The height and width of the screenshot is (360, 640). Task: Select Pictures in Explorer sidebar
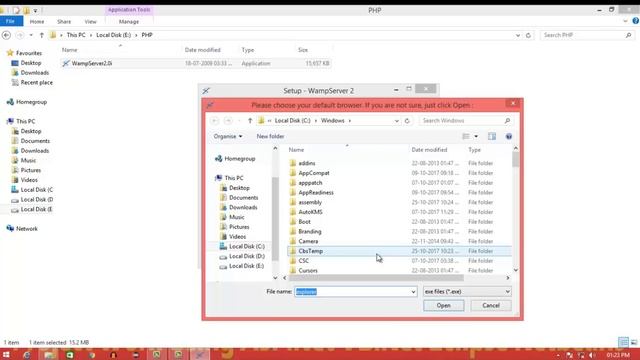point(31,170)
